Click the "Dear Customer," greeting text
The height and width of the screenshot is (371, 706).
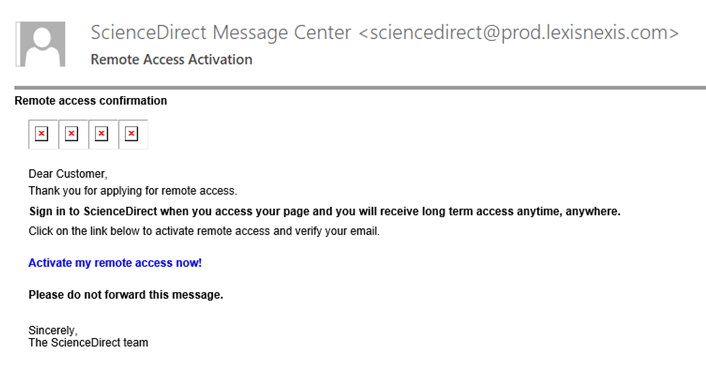tap(68, 174)
